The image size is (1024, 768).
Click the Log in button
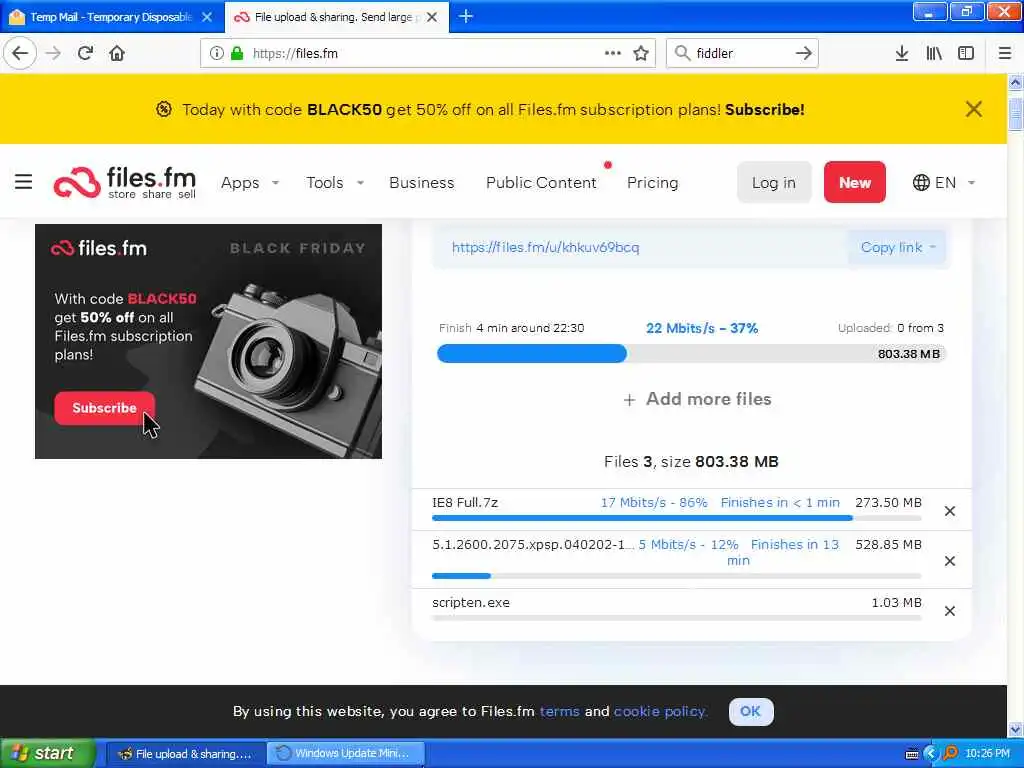click(774, 182)
